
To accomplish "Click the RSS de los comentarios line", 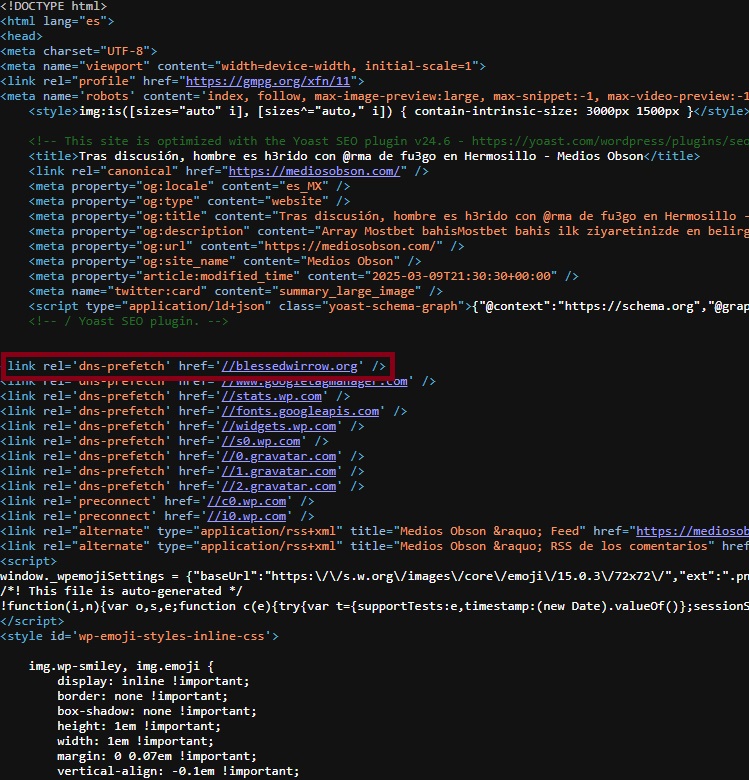I will pos(374,546).
